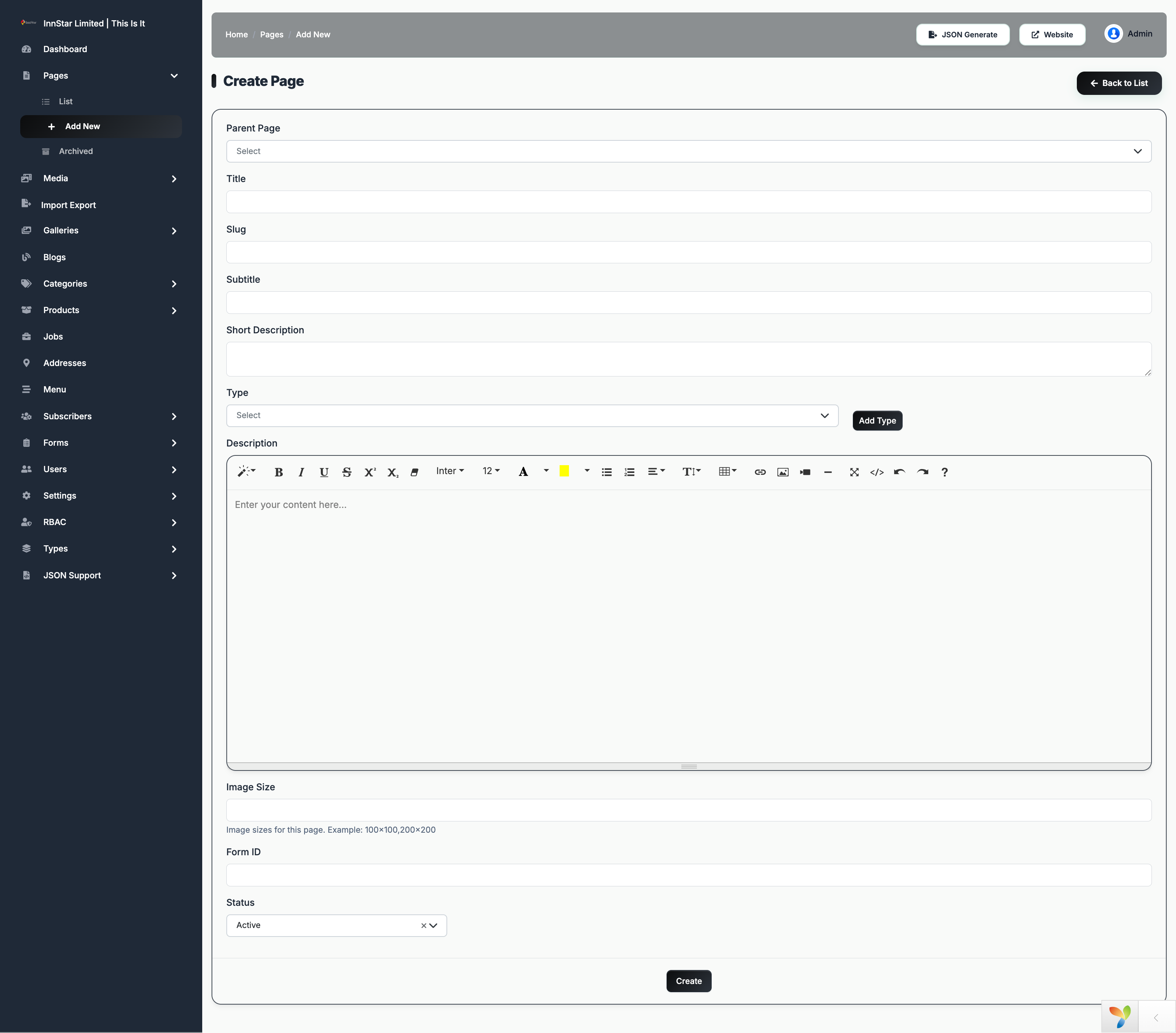Open the paragraph alignment dropdown
1176x1033 pixels.
[656, 472]
